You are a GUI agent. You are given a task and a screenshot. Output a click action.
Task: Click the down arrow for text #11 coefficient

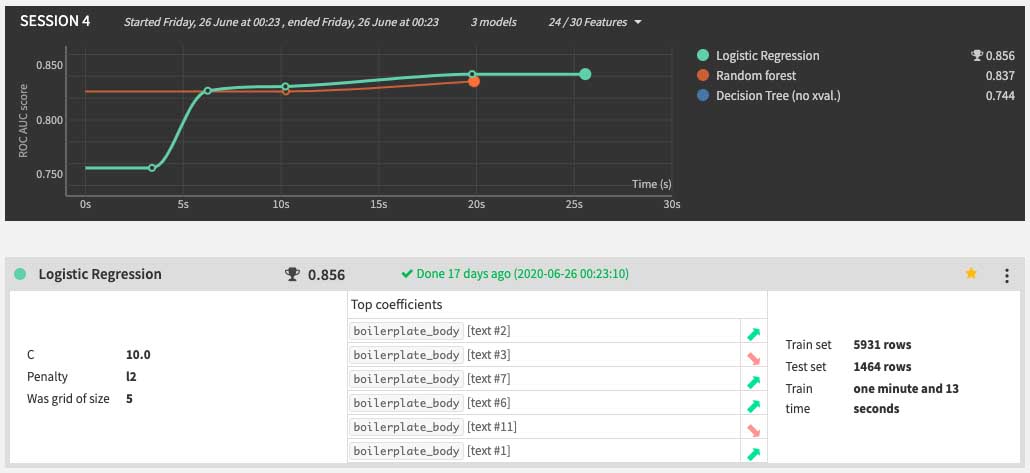click(753, 428)
